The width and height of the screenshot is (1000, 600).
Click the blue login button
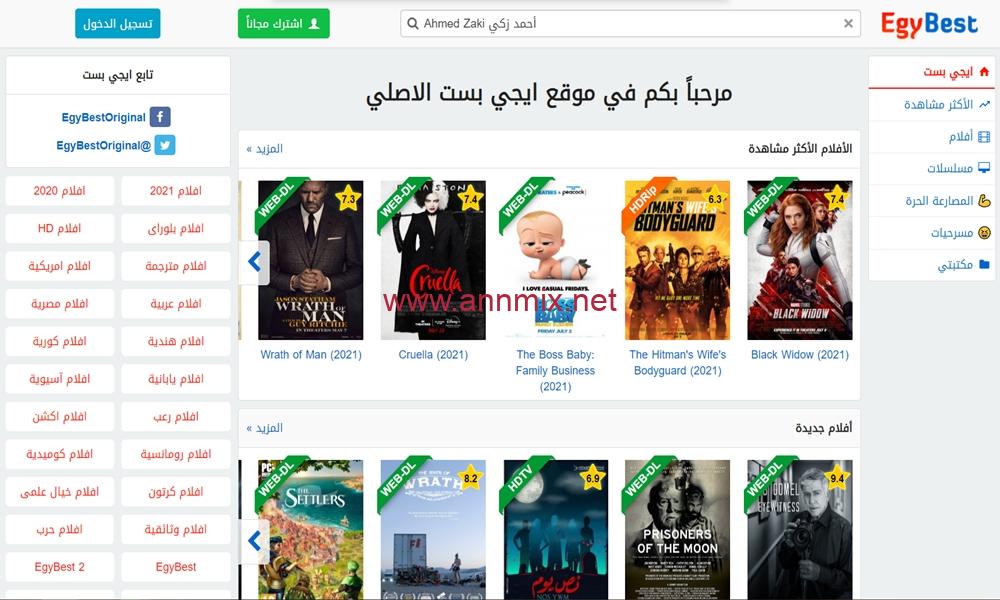click(118, 24)
